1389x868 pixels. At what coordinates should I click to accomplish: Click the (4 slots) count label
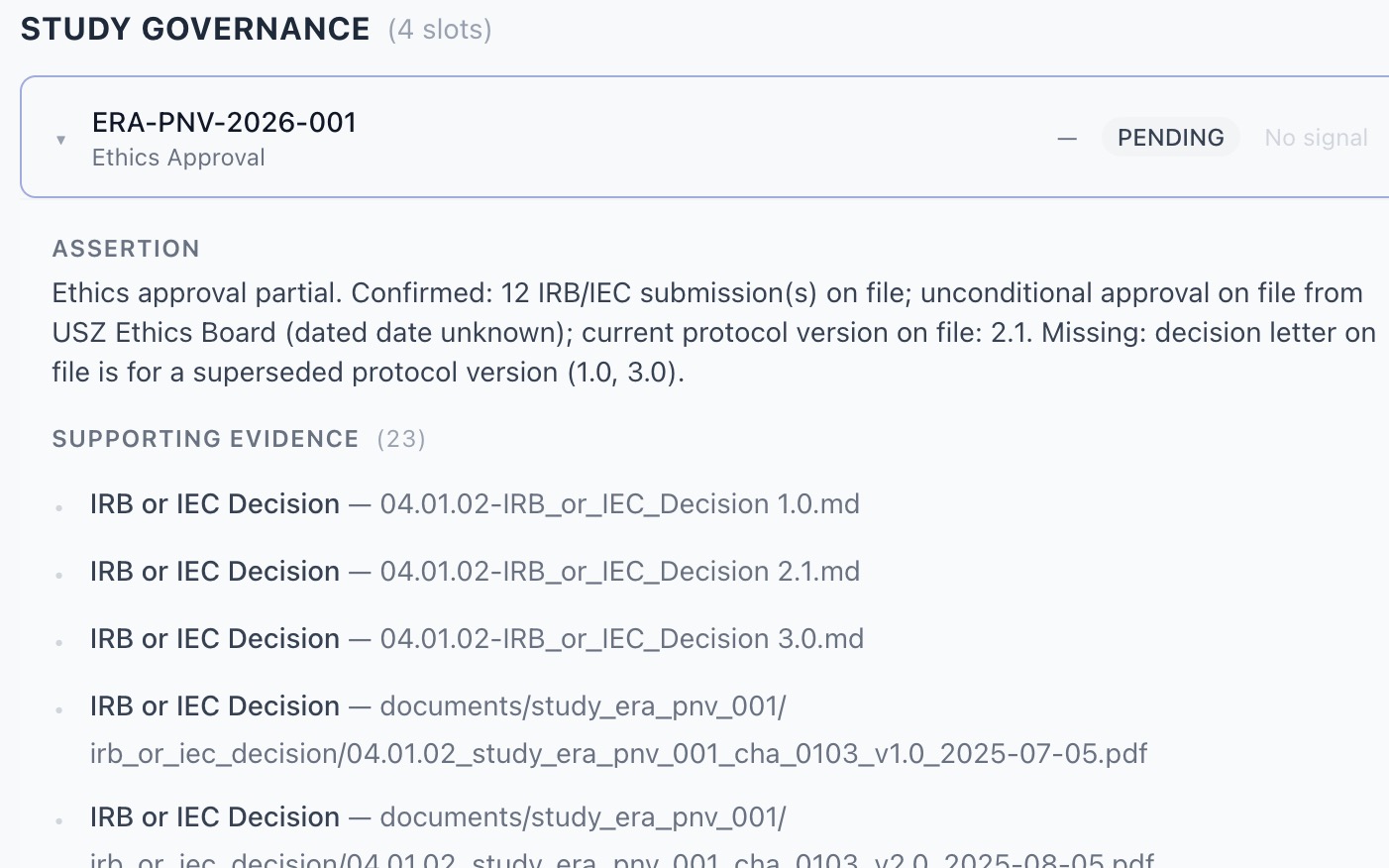pyautogui.click(x=440, y=30)
